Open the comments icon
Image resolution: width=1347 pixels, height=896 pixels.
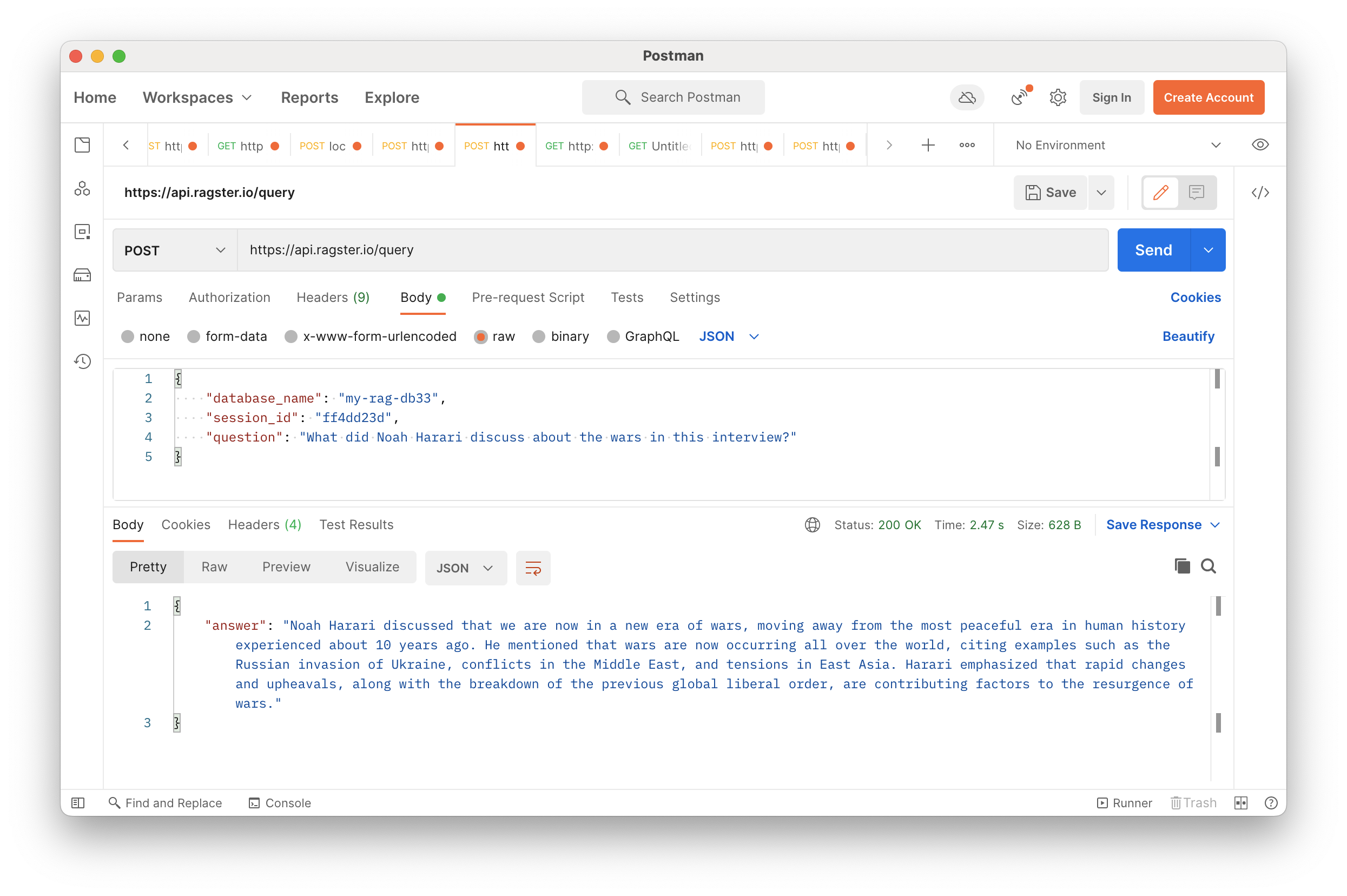click(x=1196, y=193)
